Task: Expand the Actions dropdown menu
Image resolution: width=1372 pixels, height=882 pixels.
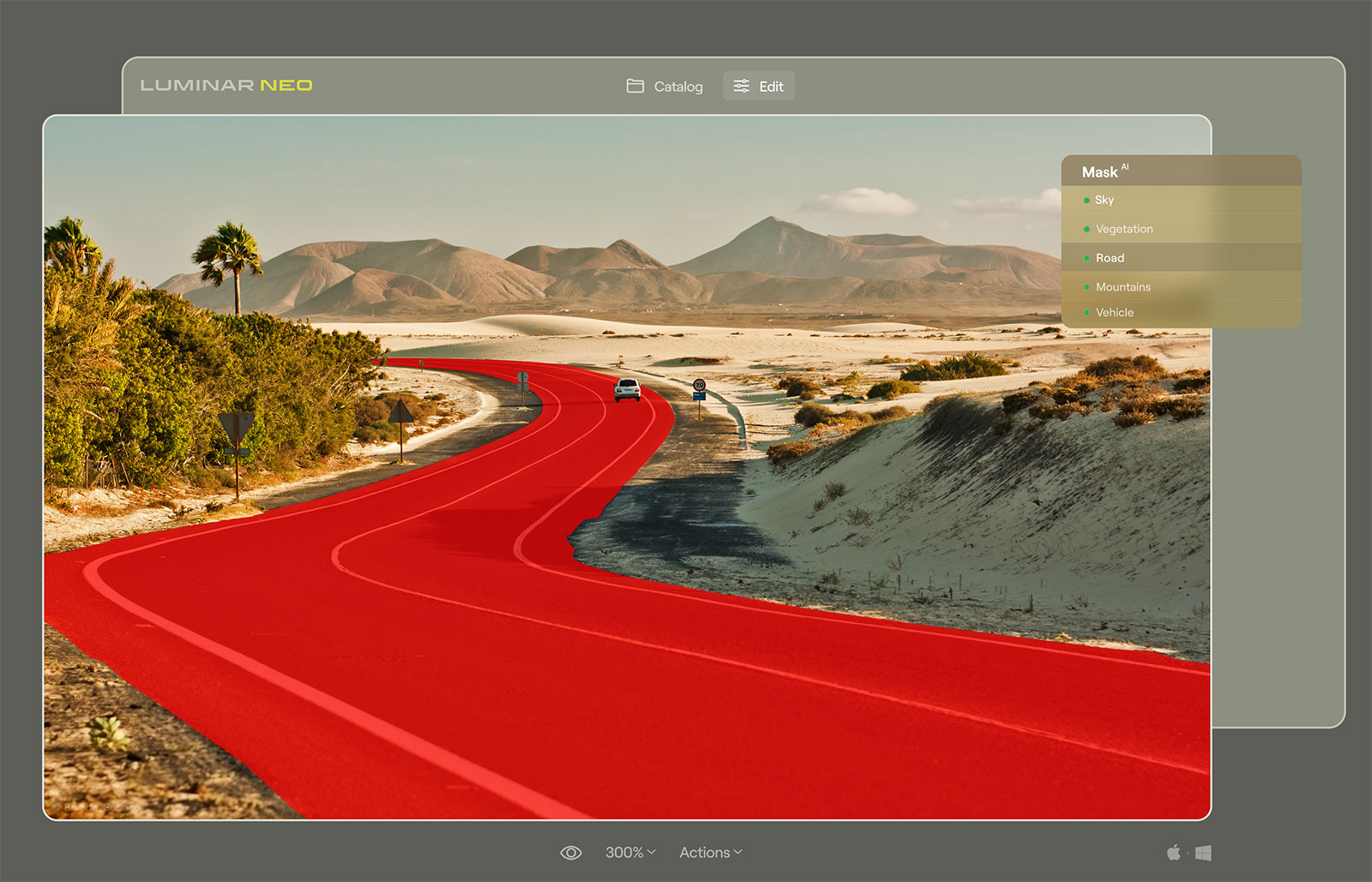Action: 710,852
